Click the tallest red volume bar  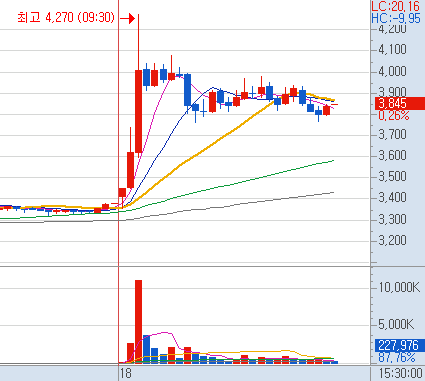[138, 321]
